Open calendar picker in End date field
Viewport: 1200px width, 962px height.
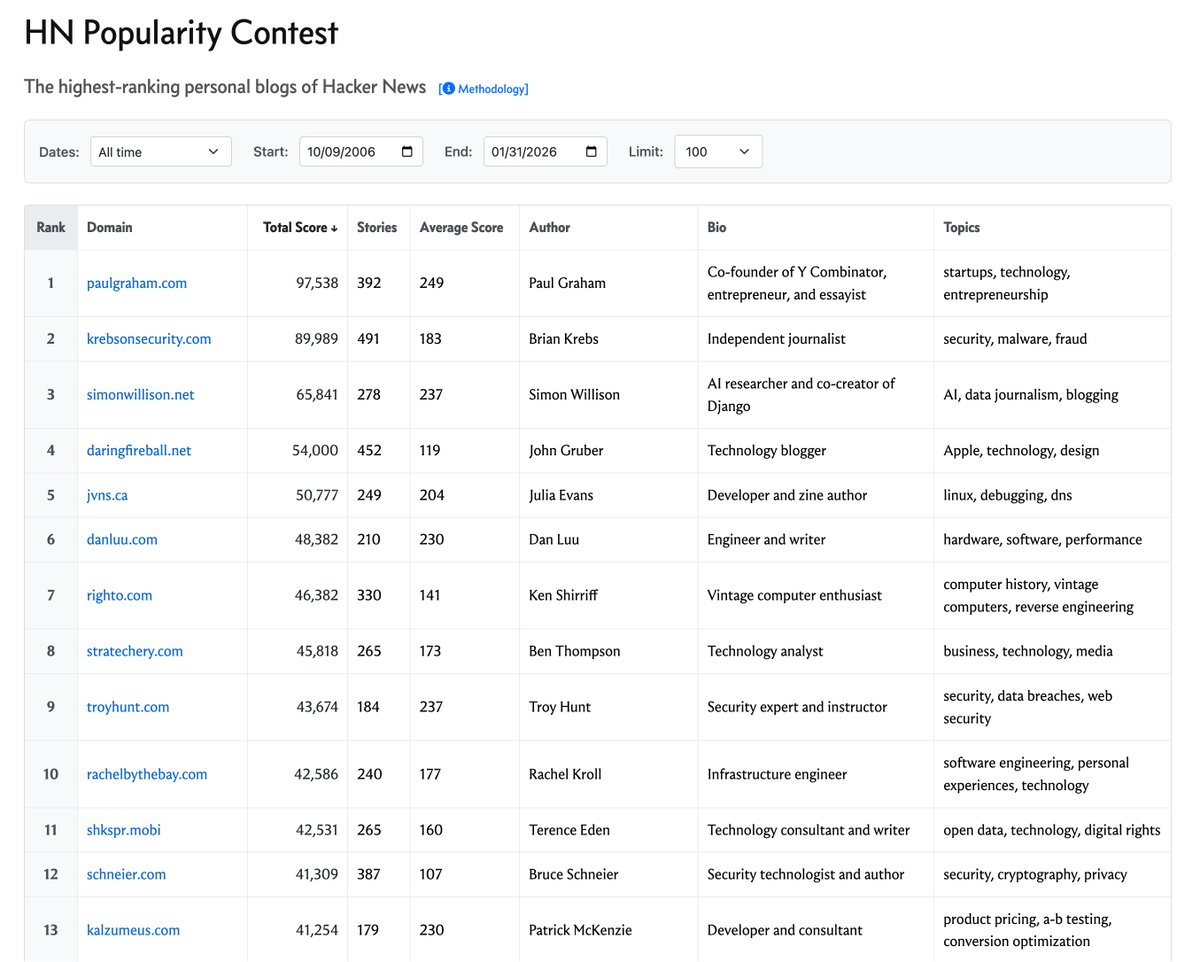[x=591, y=152]
